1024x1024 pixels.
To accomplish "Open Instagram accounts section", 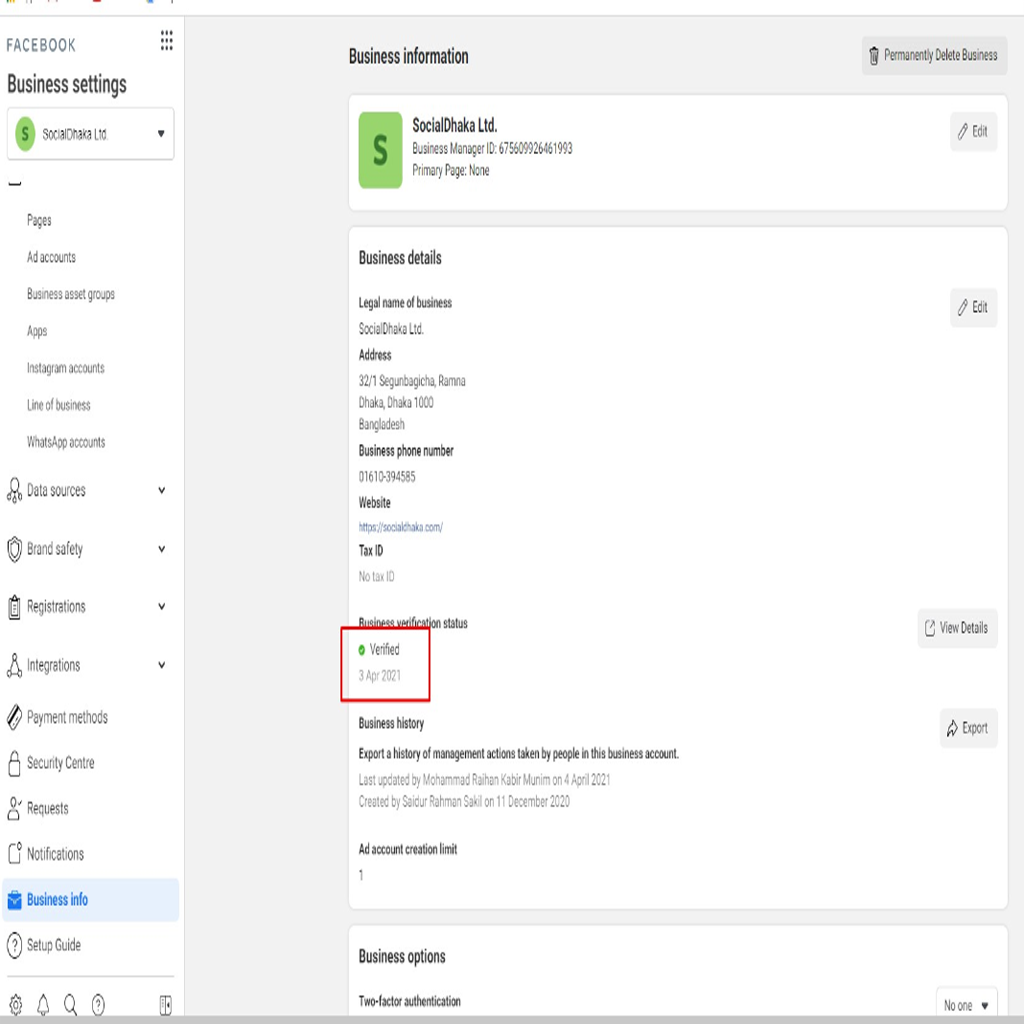I will pos(65,368).
